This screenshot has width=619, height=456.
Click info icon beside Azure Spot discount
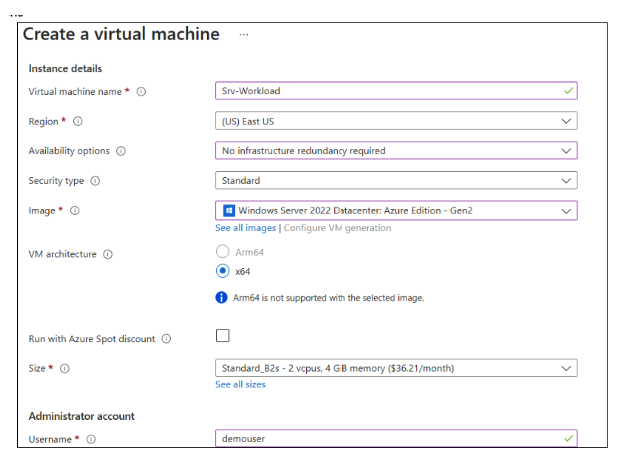tap(166, 339)
